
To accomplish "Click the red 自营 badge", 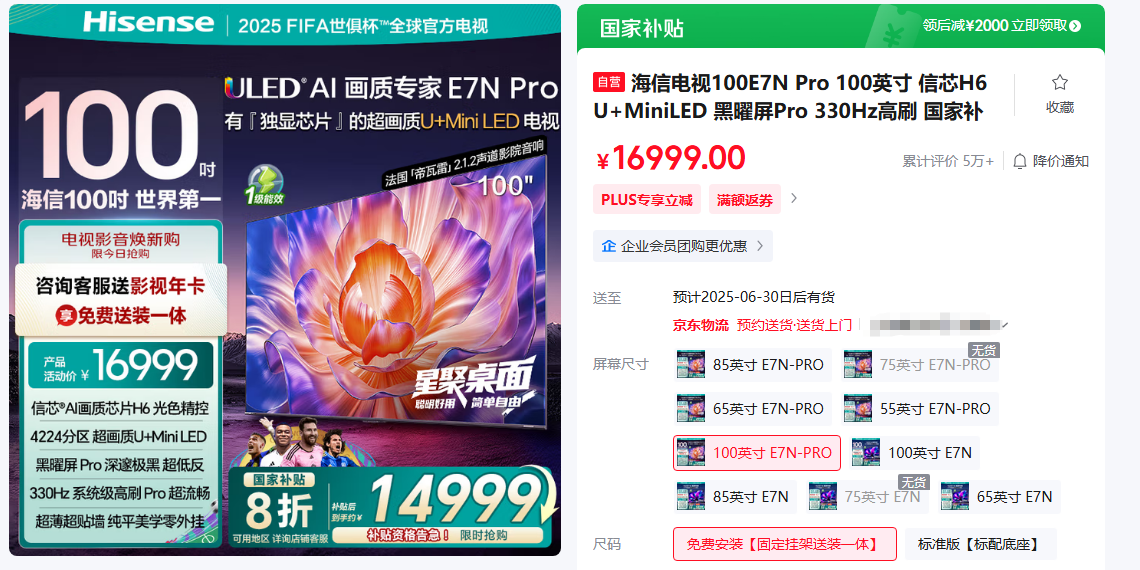I will point(609,82).
